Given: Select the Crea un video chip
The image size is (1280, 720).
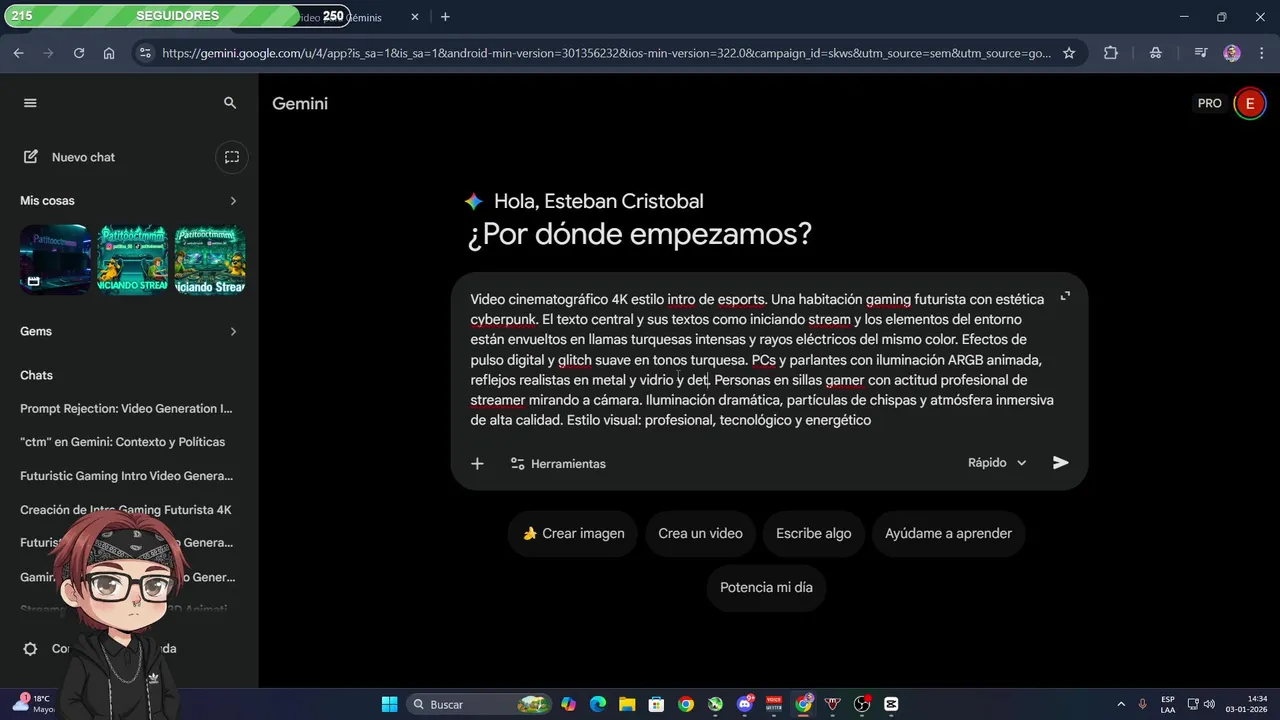Looking at the screenshot, I should [700, 534].
